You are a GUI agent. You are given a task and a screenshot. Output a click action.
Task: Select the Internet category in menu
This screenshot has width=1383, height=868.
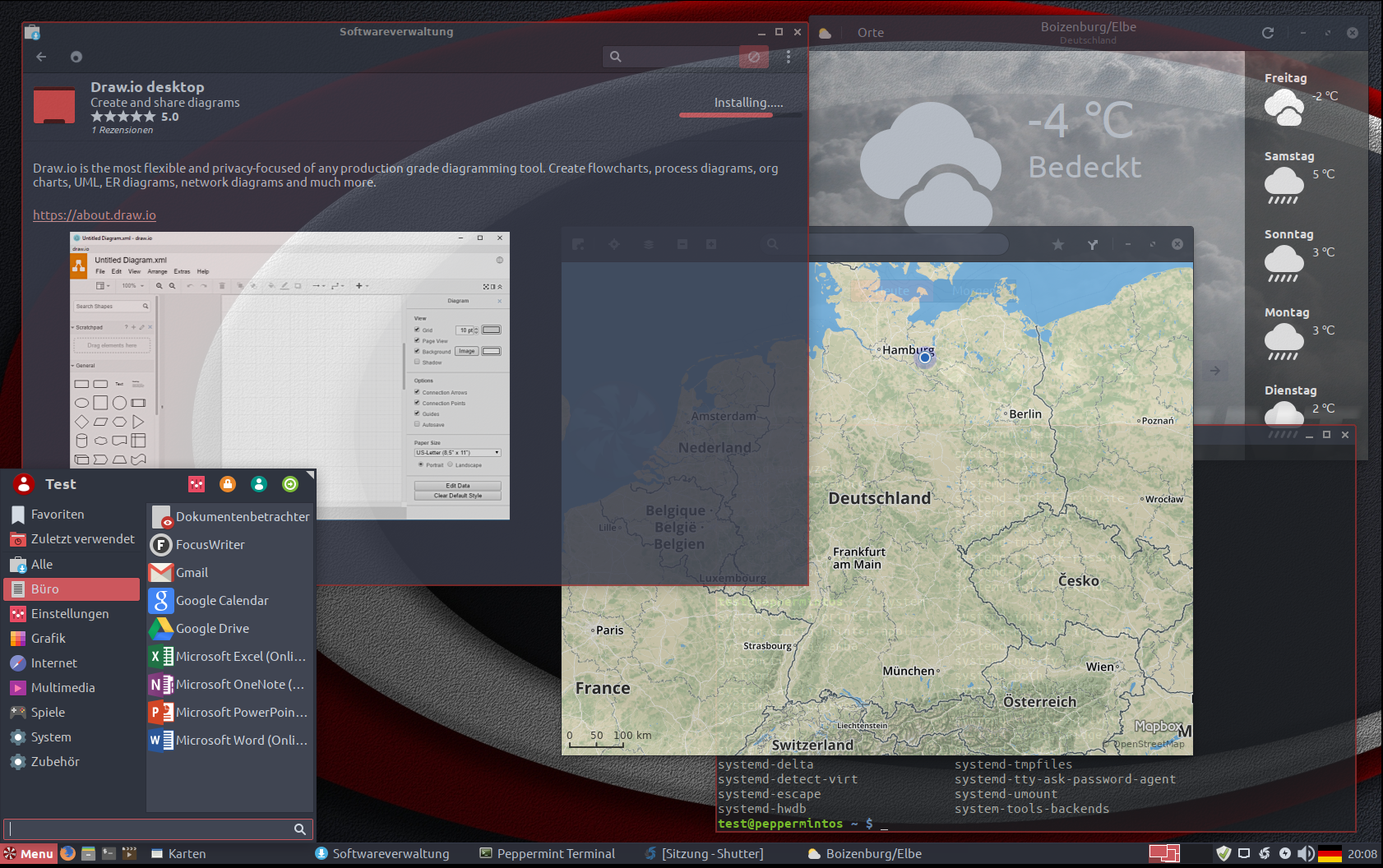coord(54,663)
